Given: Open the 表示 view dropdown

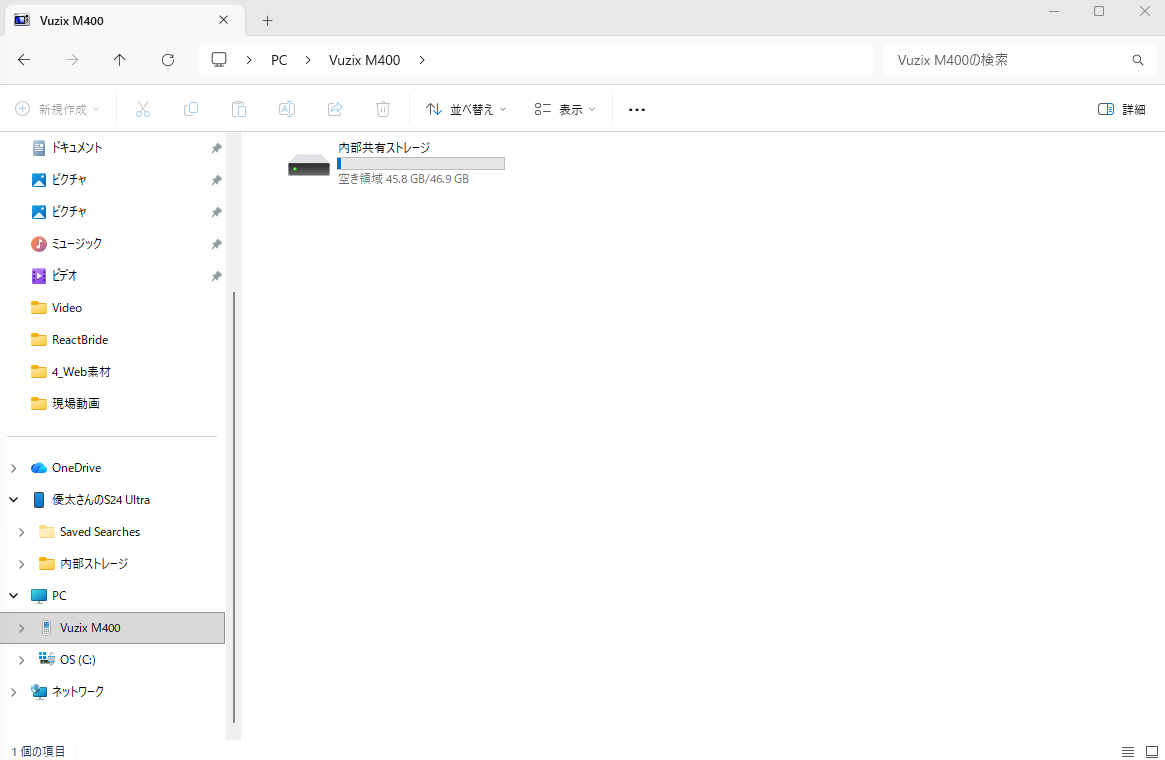Looking at the screenshot, I should click(x=565, y=109).
